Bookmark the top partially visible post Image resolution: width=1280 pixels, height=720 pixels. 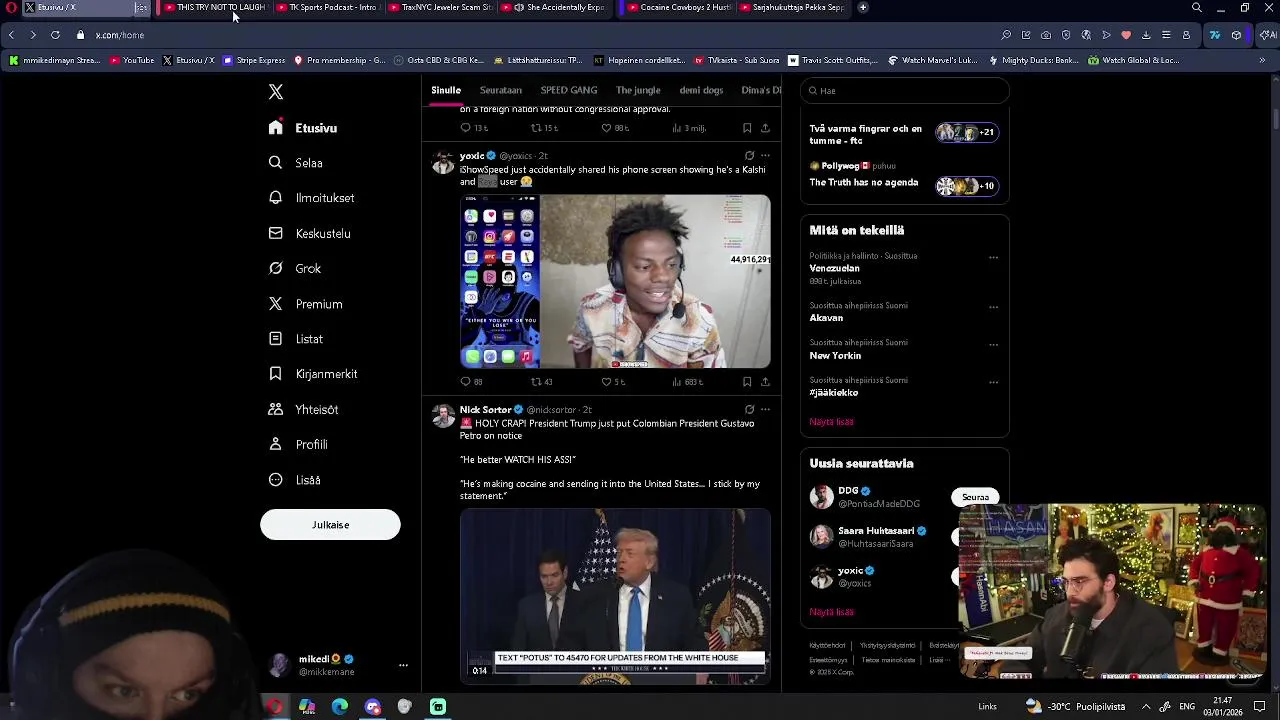[747, 128]
